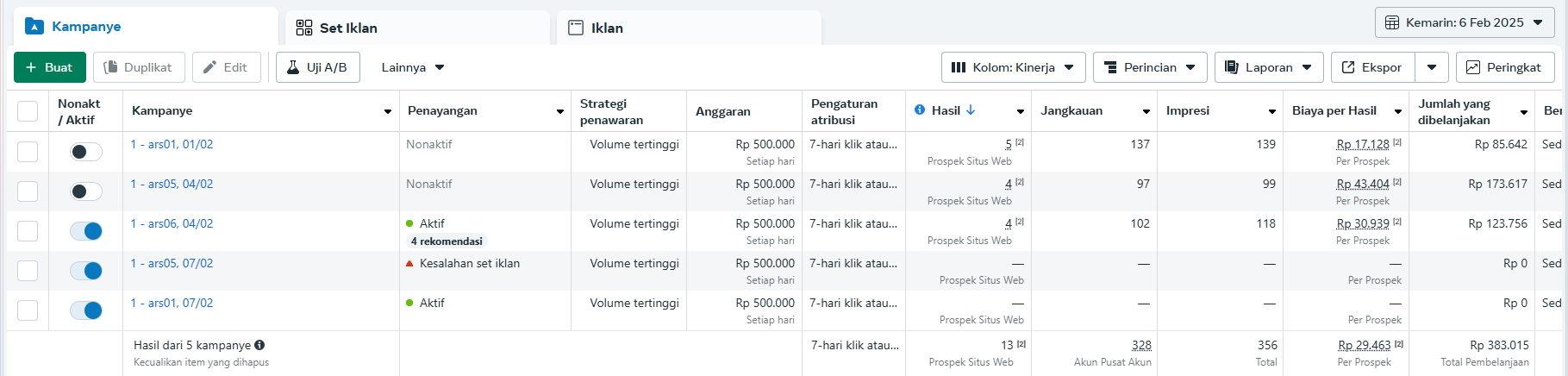This screenshot has height=376, width=1568.
Task: Click the Ekspor export icon
Action: [1348, 67]
